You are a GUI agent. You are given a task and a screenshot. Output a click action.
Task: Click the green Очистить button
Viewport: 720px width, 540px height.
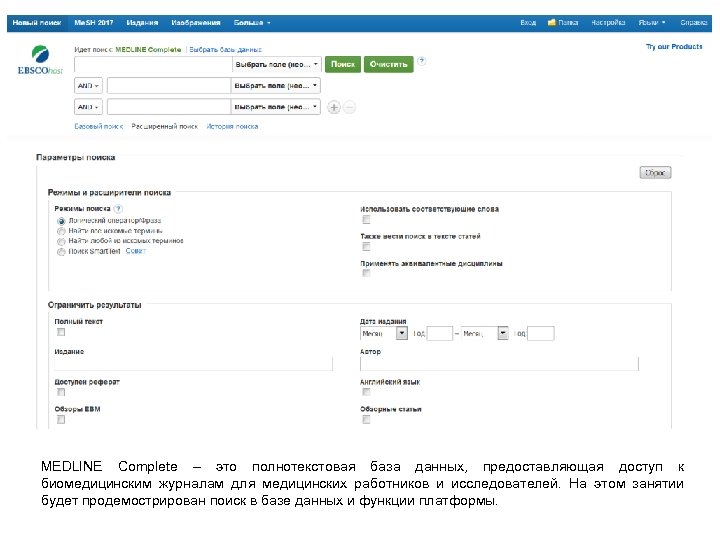pos(388,64)
